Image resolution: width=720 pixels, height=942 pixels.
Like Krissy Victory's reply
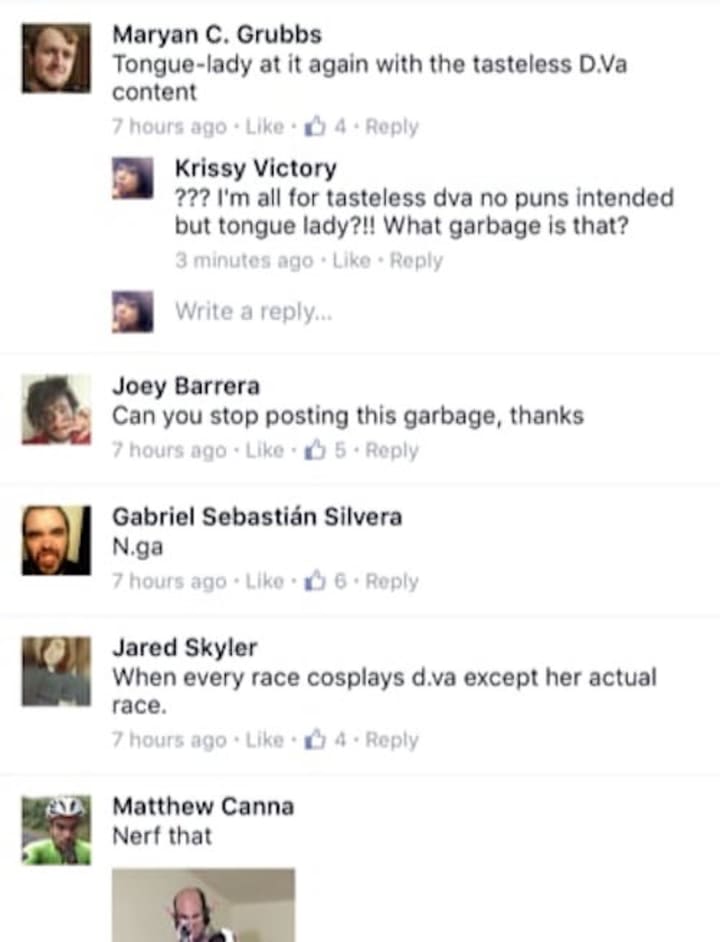(x=352, y=261)
